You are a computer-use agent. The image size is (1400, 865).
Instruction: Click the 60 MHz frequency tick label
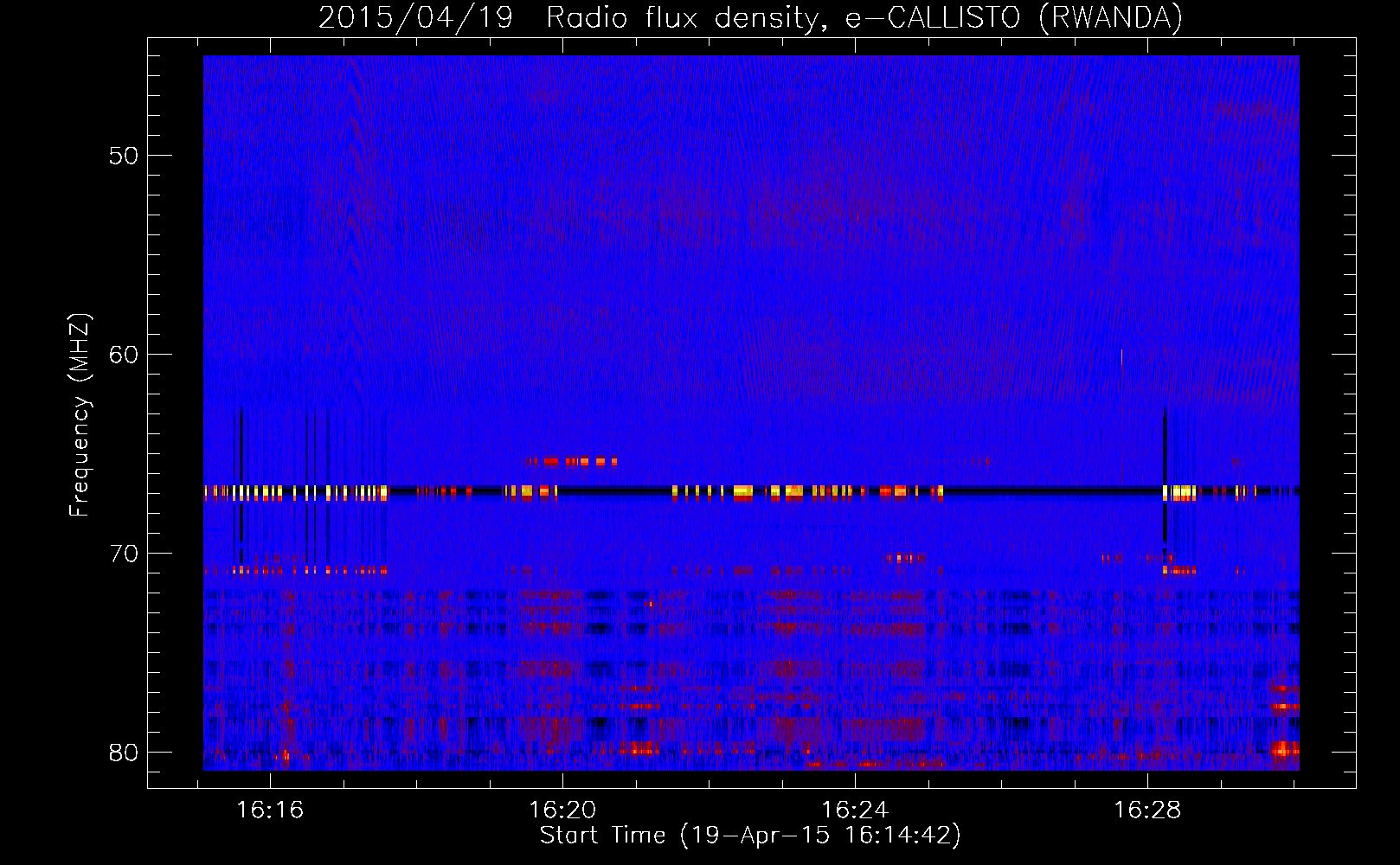(124, 355)
